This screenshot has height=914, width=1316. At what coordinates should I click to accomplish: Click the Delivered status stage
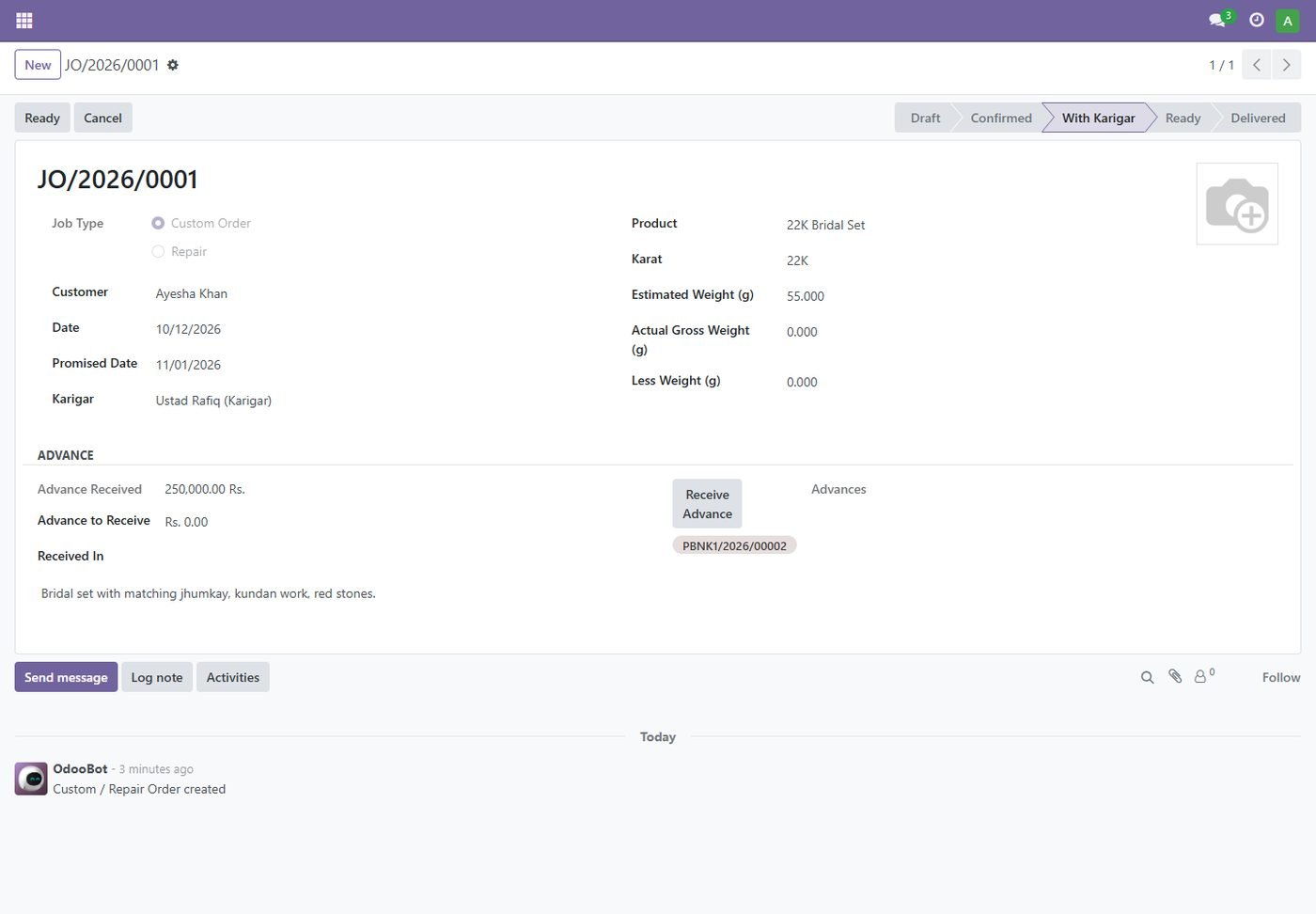click(1258, 118)
